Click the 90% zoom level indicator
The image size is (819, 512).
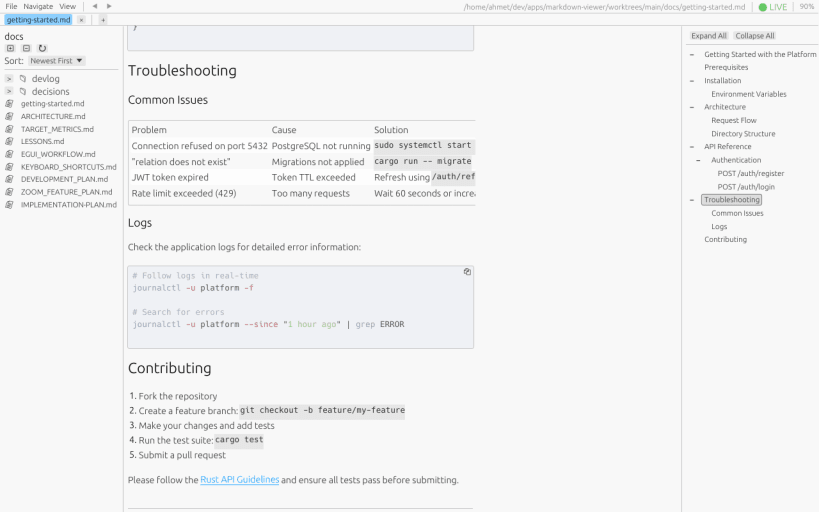(x=806, y=6)
